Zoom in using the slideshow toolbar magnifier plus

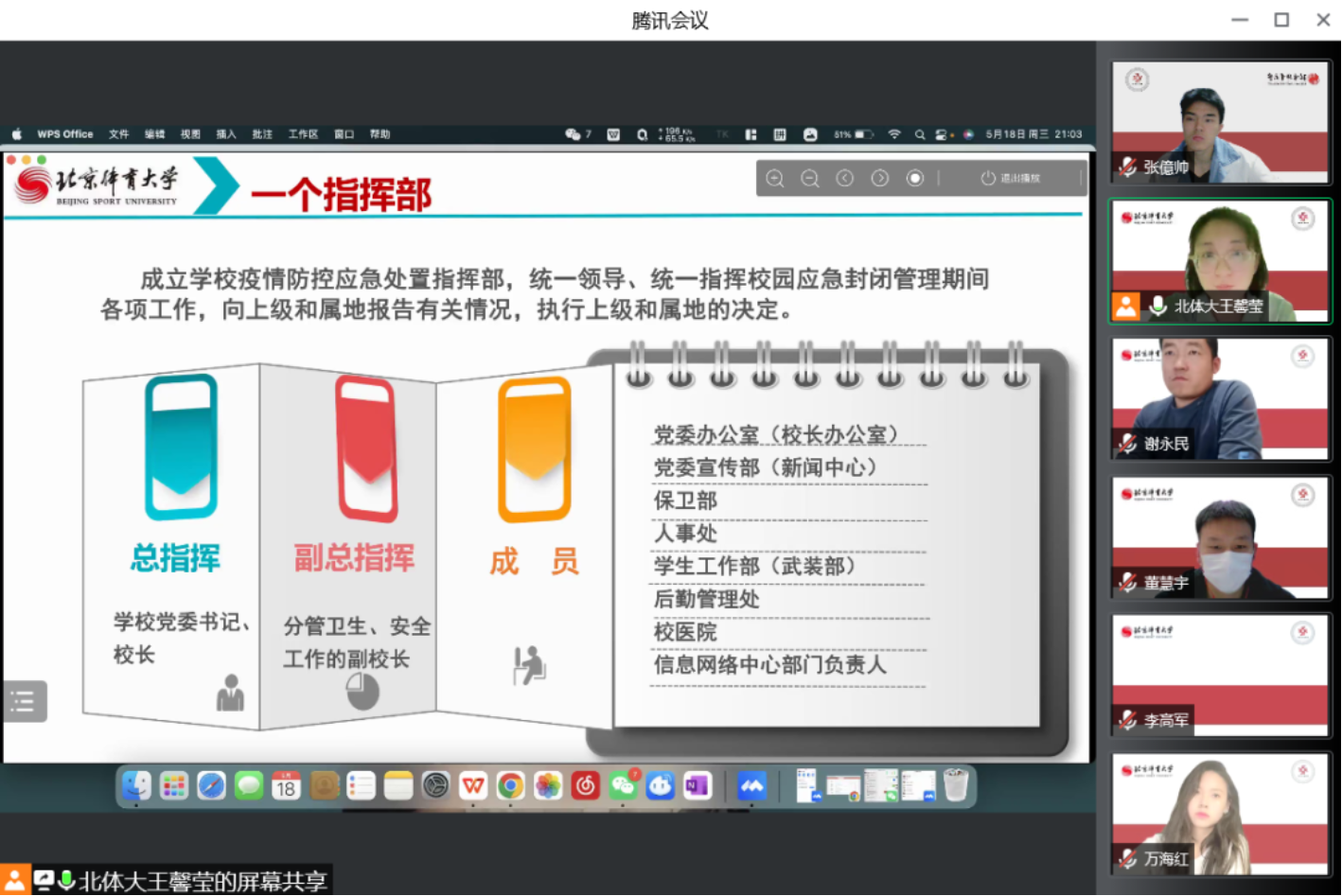(x=775, y=178)
